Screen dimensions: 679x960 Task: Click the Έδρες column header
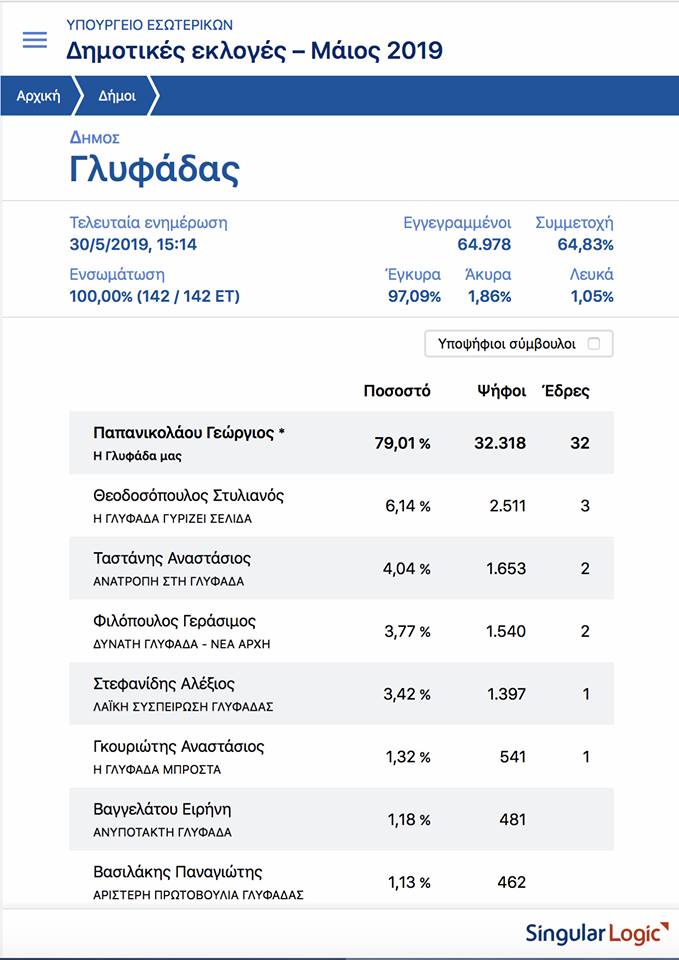565,391
